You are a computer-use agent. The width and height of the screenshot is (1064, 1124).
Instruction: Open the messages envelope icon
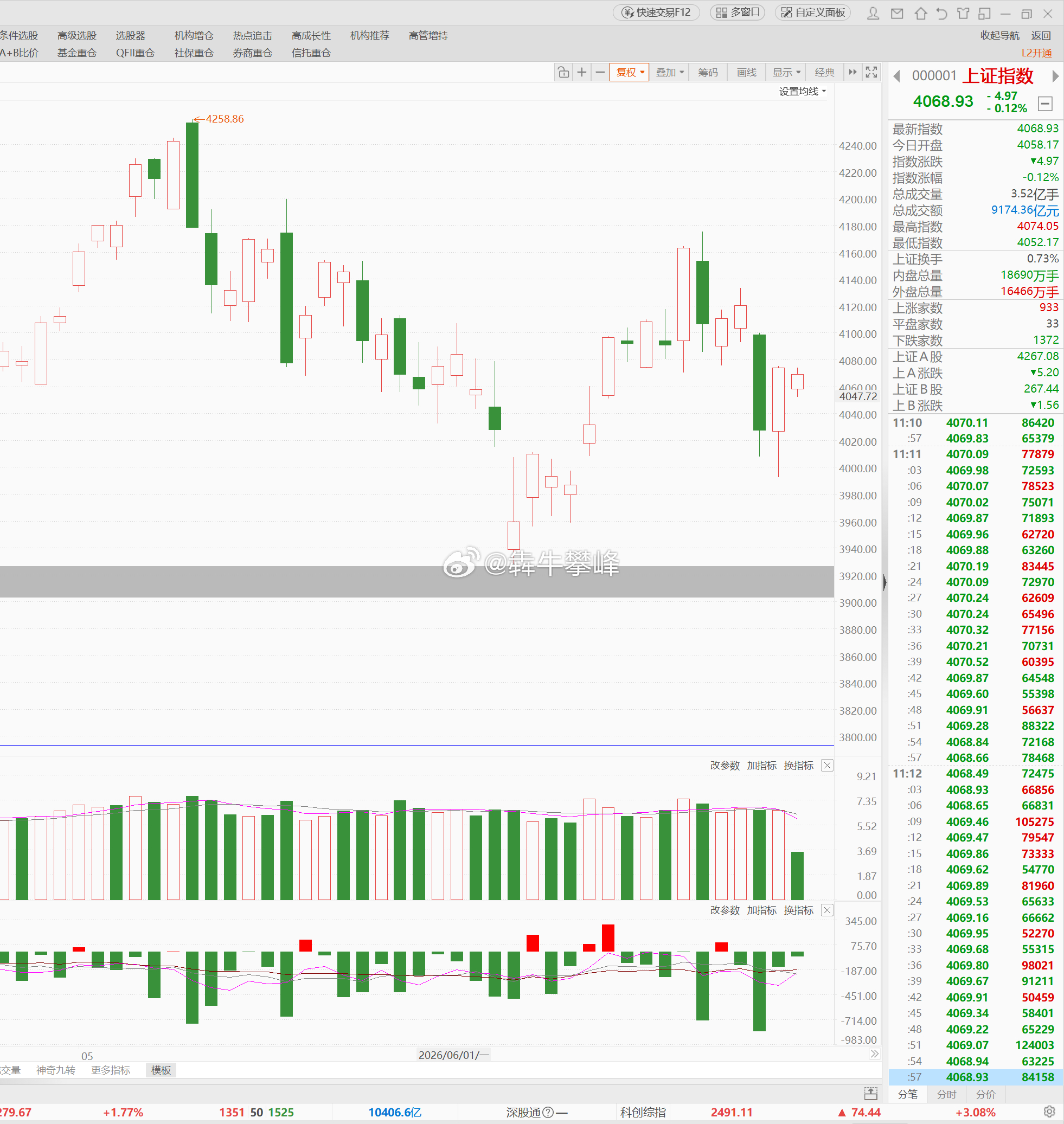[896, 13]
